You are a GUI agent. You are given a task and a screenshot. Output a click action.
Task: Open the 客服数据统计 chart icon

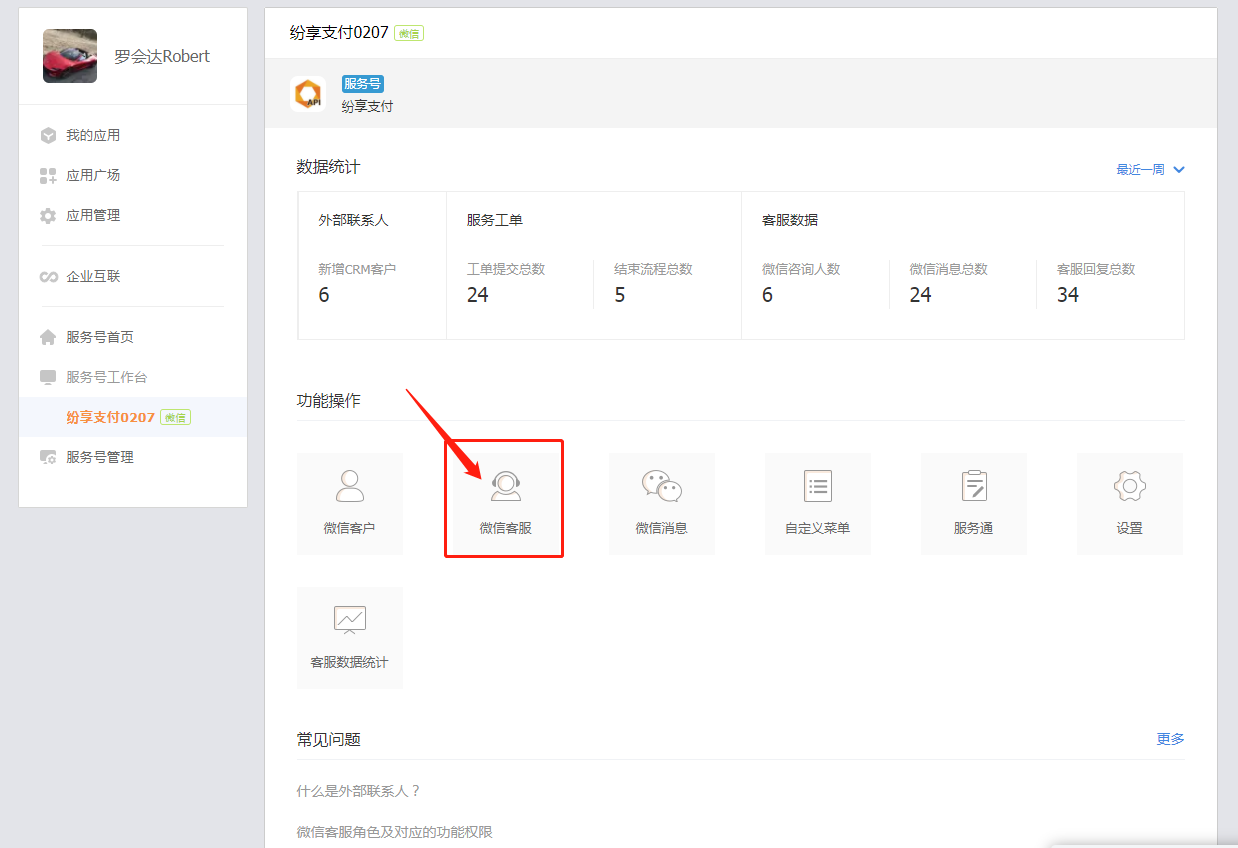[x=349, y=621]
